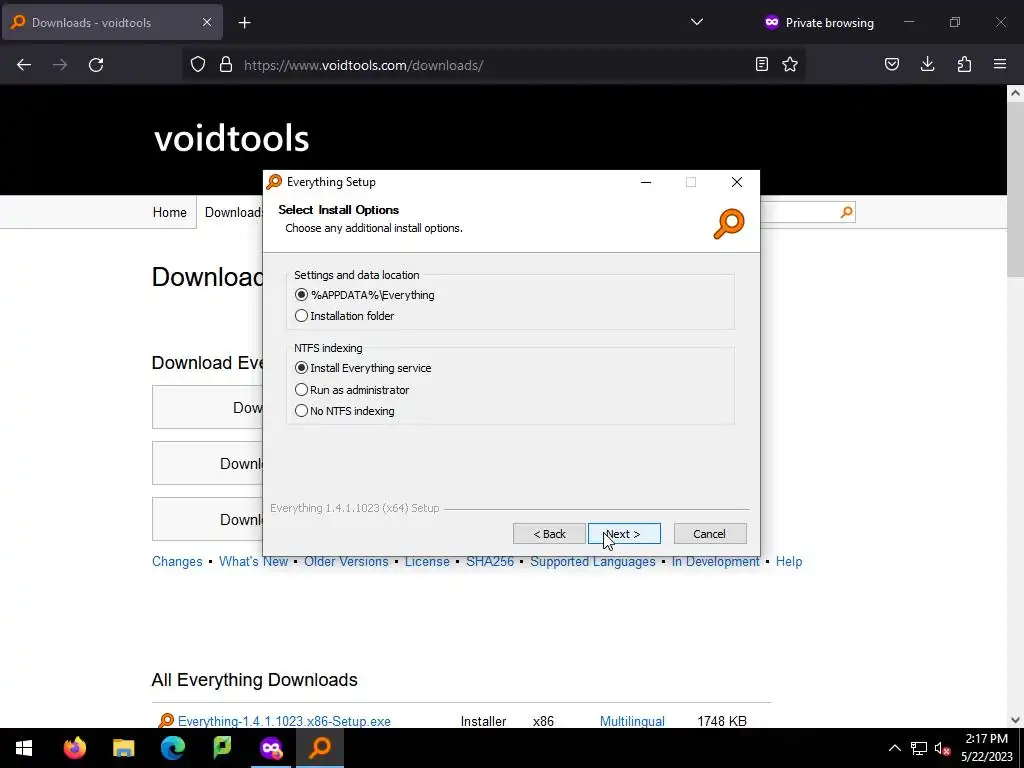Reload the voidtools page

coord(96,65)
